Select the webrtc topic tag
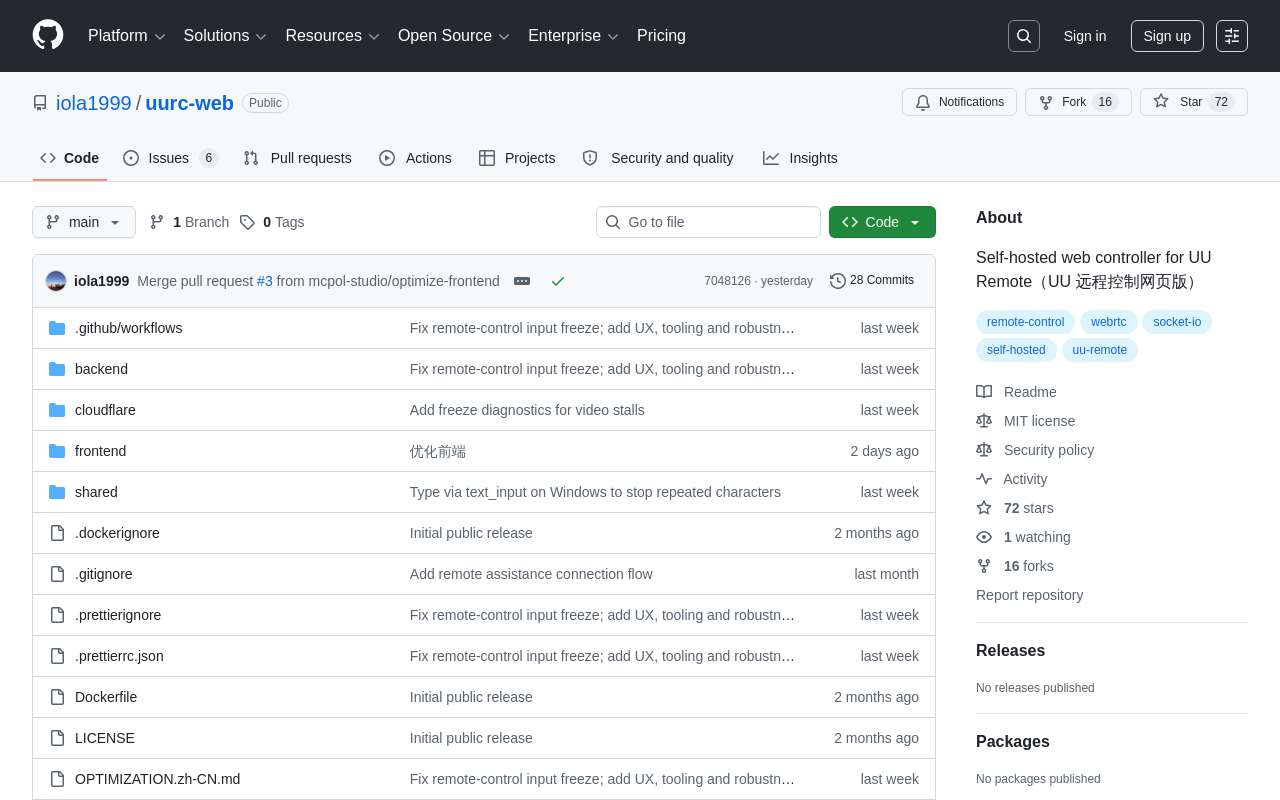1280x800 pixels. tap(1108, 322)
